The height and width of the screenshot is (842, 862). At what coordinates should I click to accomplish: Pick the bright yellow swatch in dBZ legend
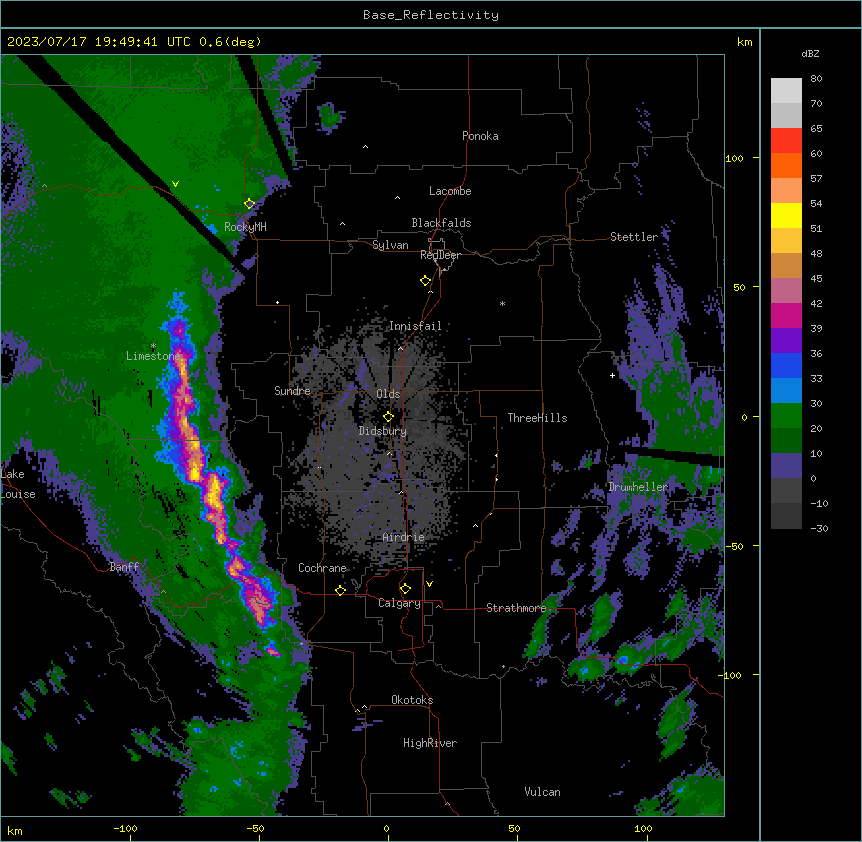[786, 215]
